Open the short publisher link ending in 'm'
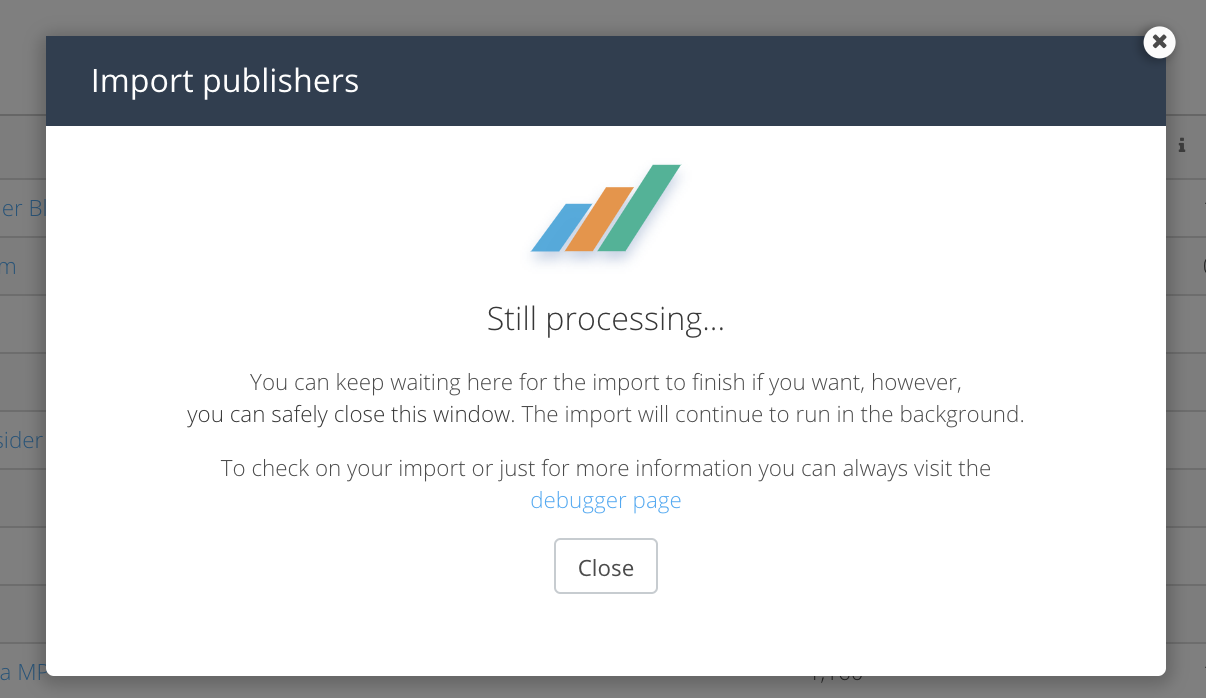 [x=8, y=266]
